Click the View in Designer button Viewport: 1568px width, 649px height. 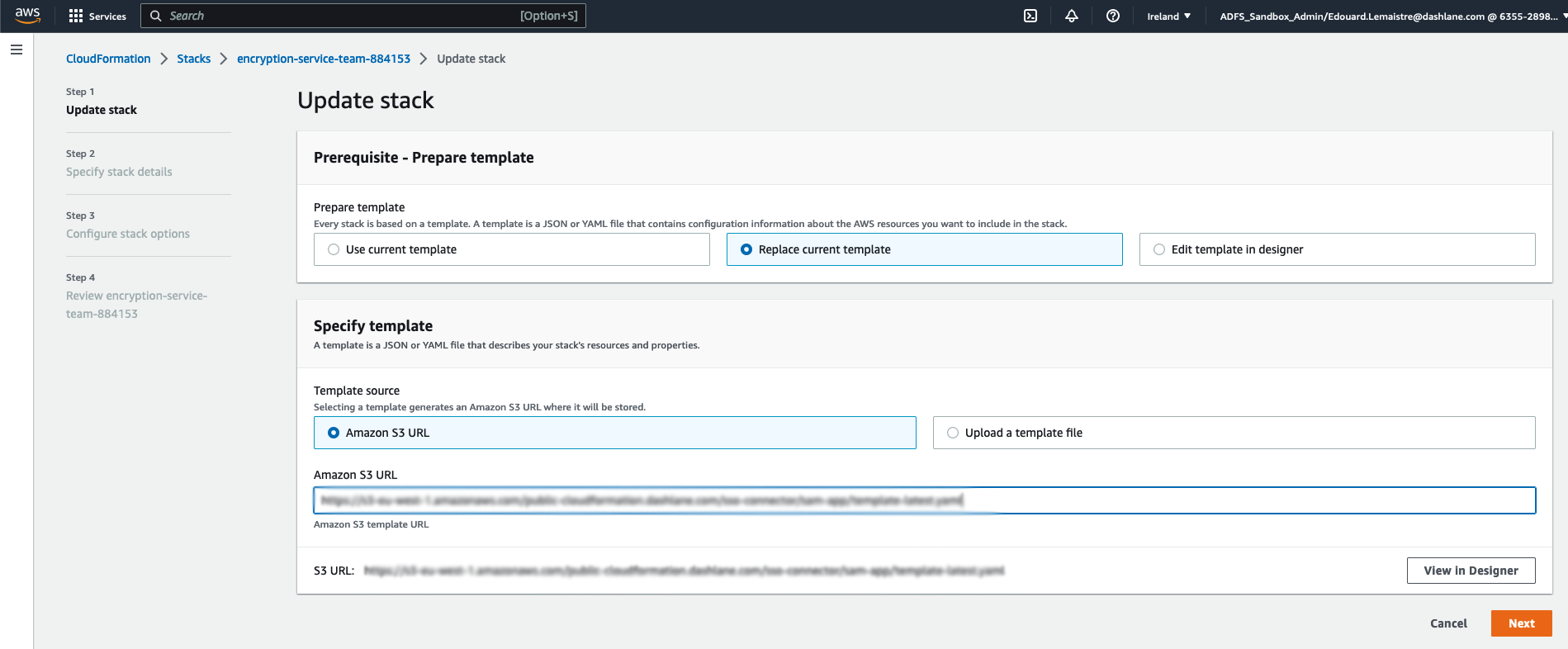(x=1471, y=571)
